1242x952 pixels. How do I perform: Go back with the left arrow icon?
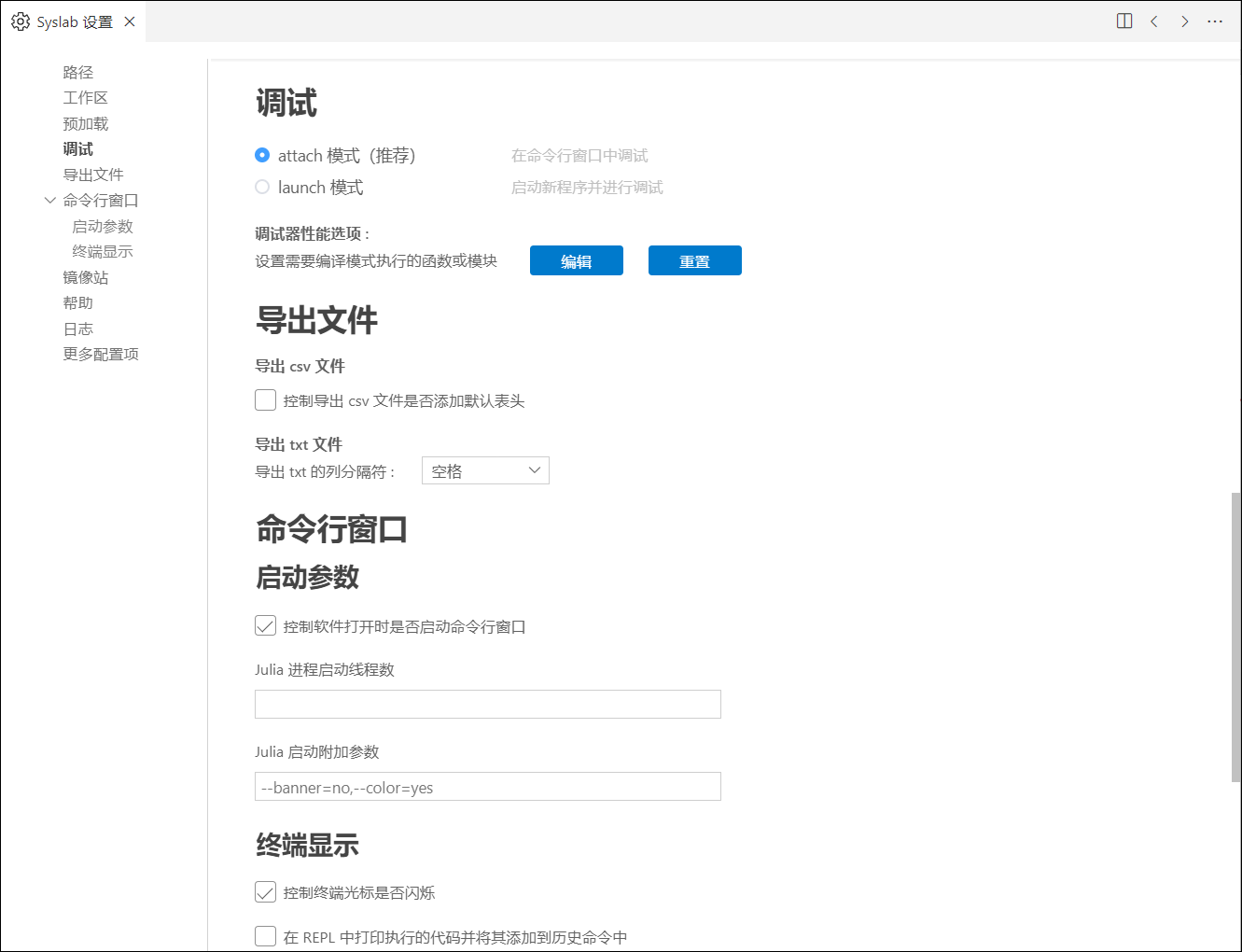tap(1154, 21)
